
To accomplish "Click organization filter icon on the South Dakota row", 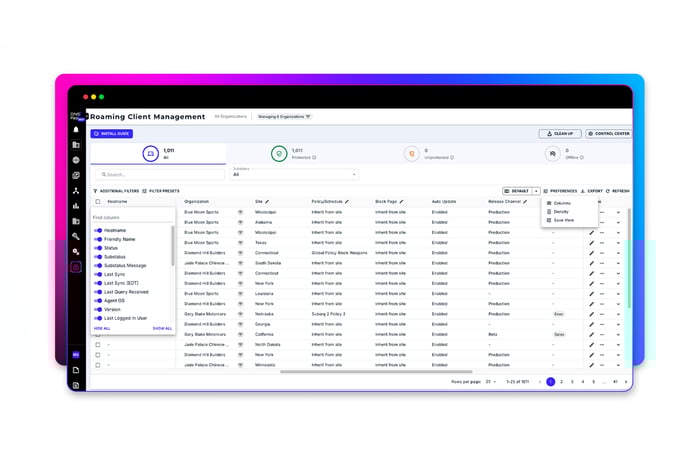I will tap(240, 263).
